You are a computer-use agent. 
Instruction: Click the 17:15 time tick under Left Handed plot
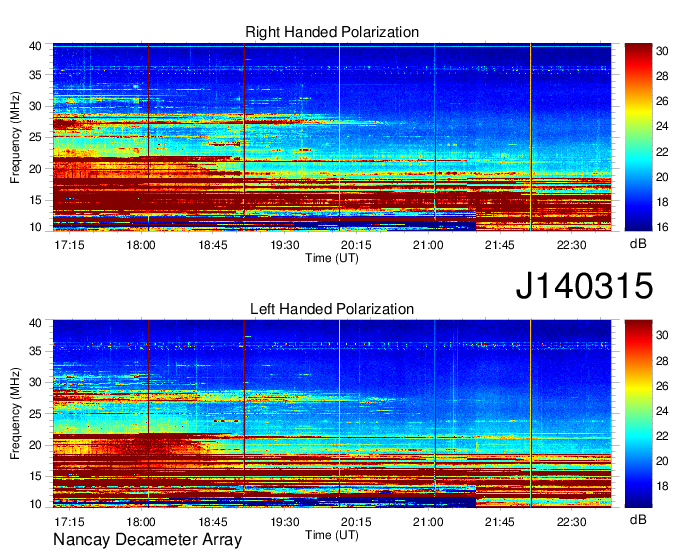click(x=69, y=522)
